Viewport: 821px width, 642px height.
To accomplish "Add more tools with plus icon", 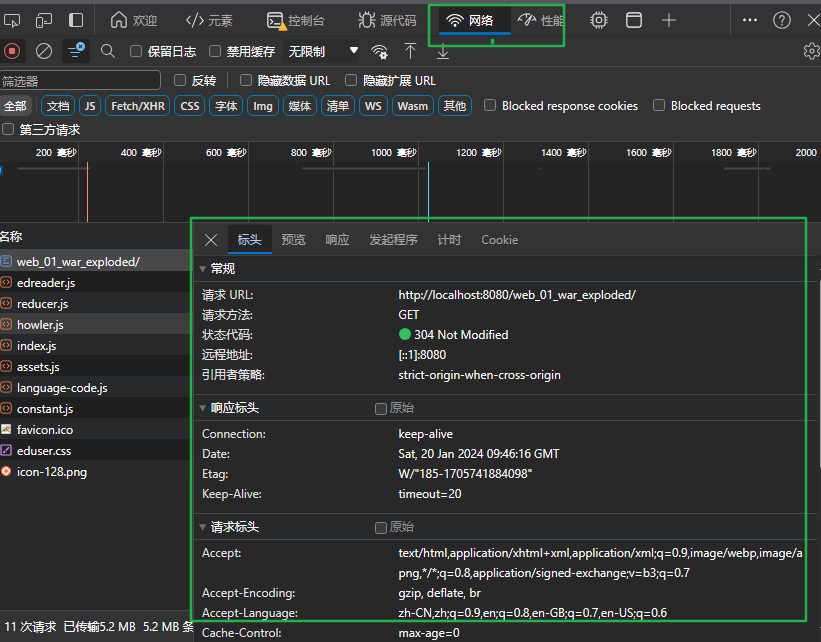I will click(669, 20).
